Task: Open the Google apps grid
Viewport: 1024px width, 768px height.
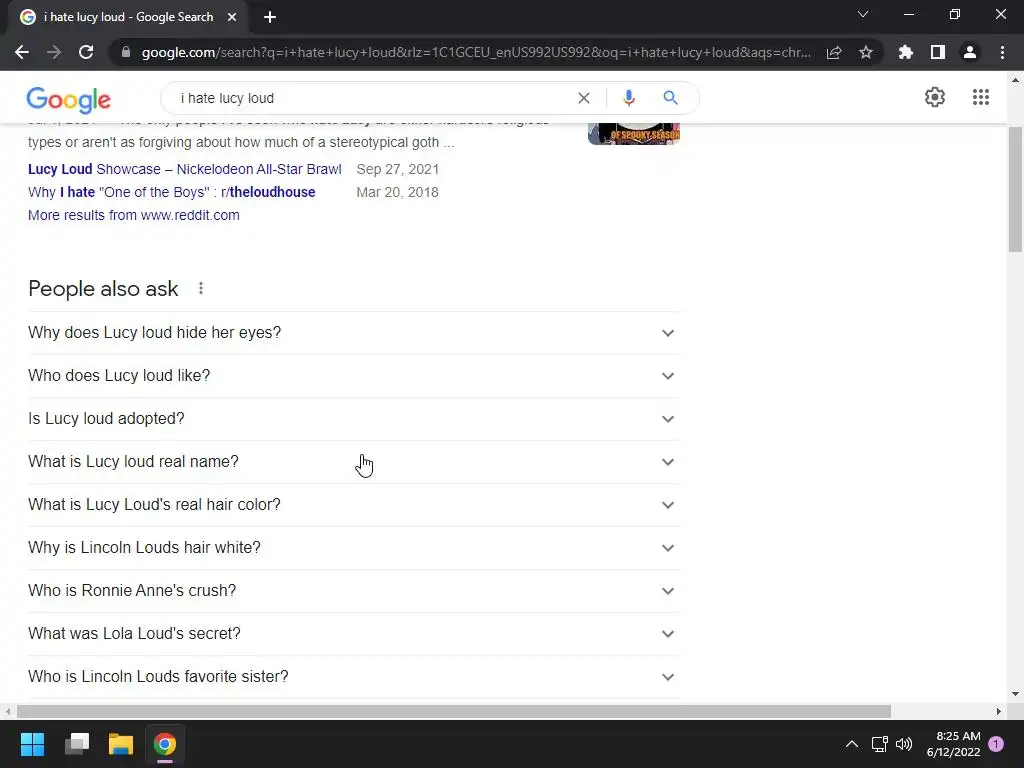Action: point(981,97)
